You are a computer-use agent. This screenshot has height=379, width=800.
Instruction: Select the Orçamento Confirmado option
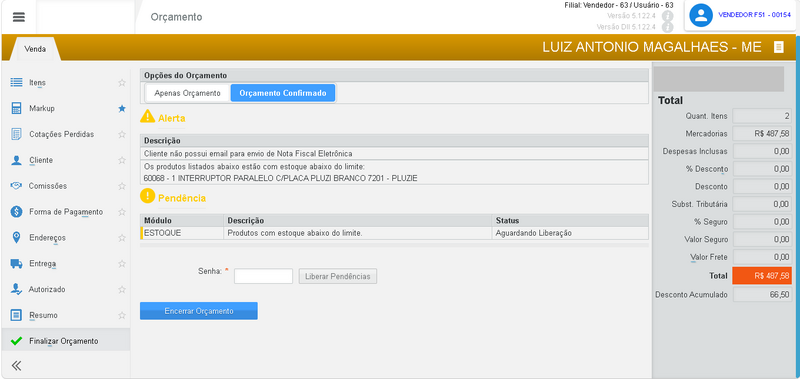283,93
